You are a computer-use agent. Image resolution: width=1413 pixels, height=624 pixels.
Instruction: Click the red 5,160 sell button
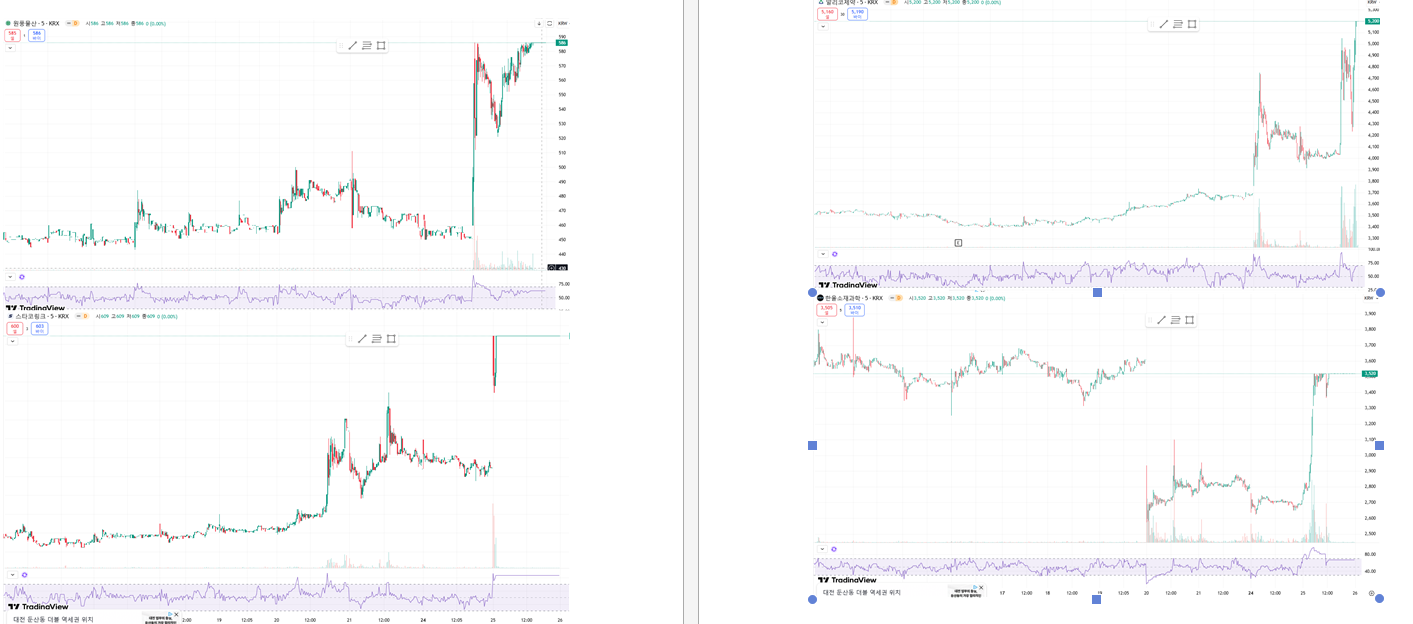(x=827, y=14)
